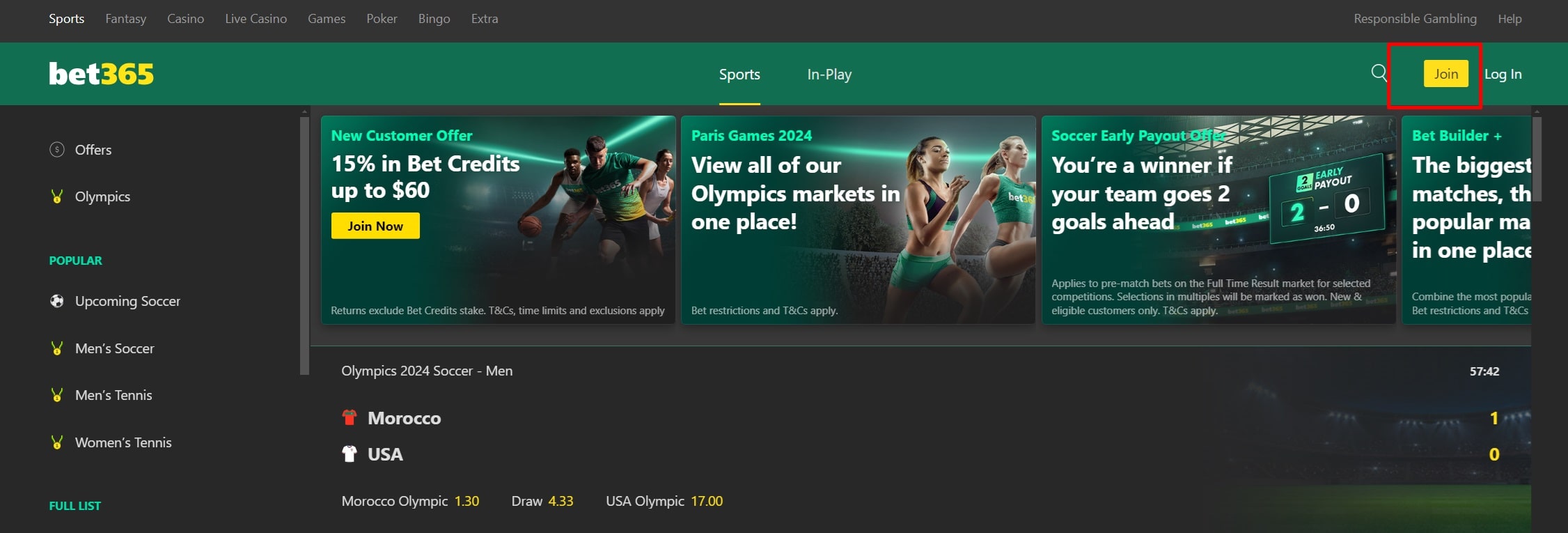Select USA Olympic odds 17.00
Screen dimensions: 1568x533
pyautogui.click(x=664, y=501)
